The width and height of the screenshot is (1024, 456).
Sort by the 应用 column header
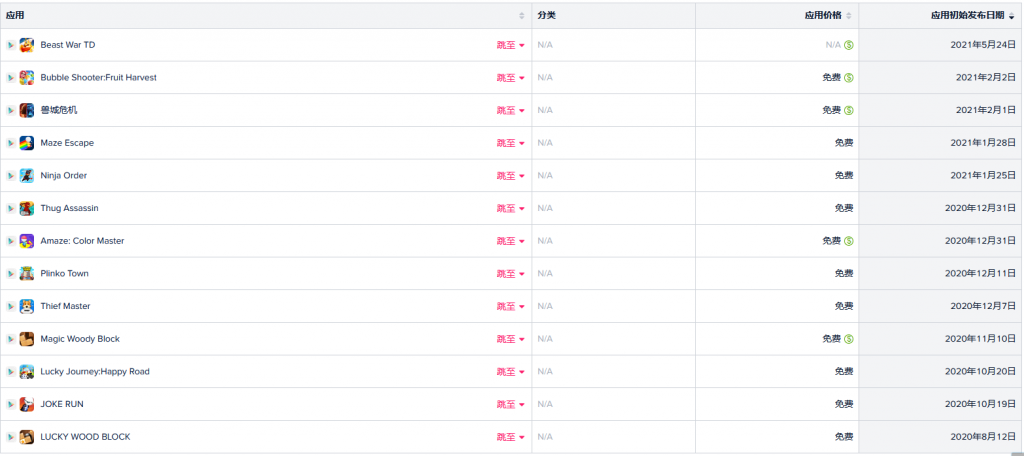(15, 15)
